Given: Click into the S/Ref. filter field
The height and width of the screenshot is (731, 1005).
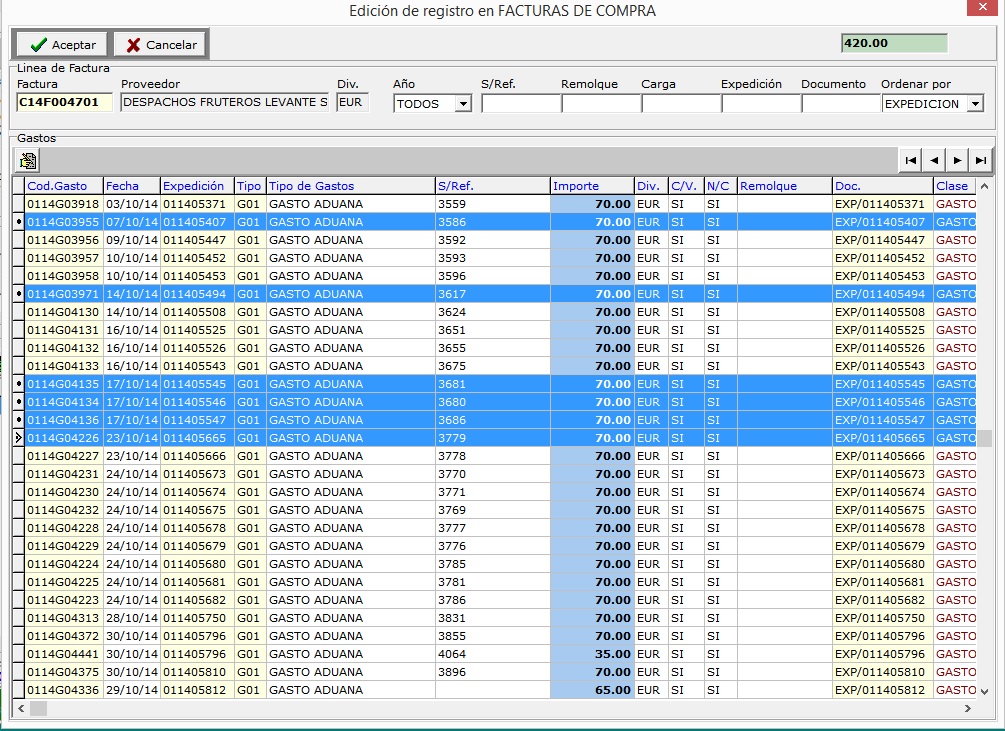Looking at the screenshot, I should pyautogui.click(x=520, y=104).
